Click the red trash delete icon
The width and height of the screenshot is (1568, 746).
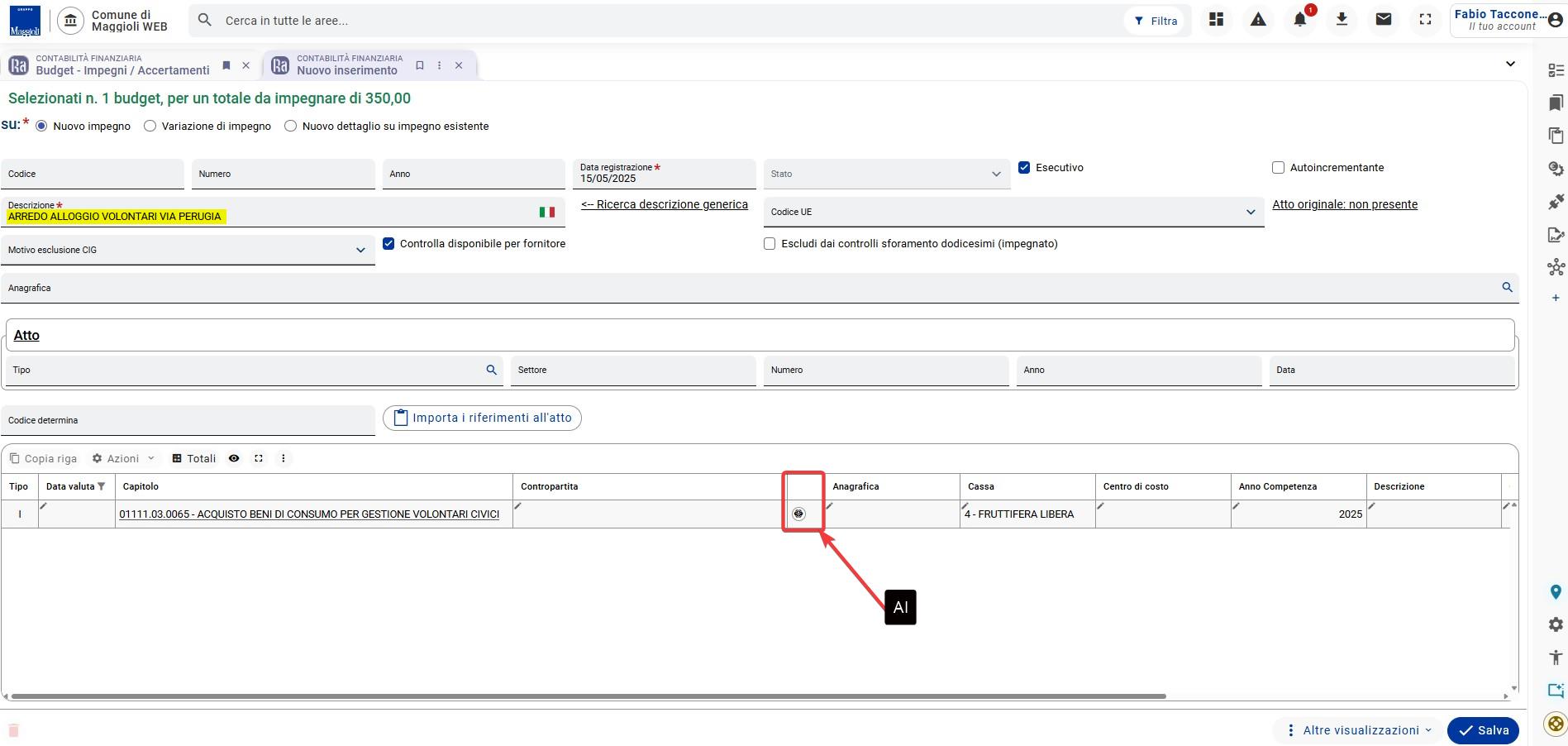coord(13,730)
